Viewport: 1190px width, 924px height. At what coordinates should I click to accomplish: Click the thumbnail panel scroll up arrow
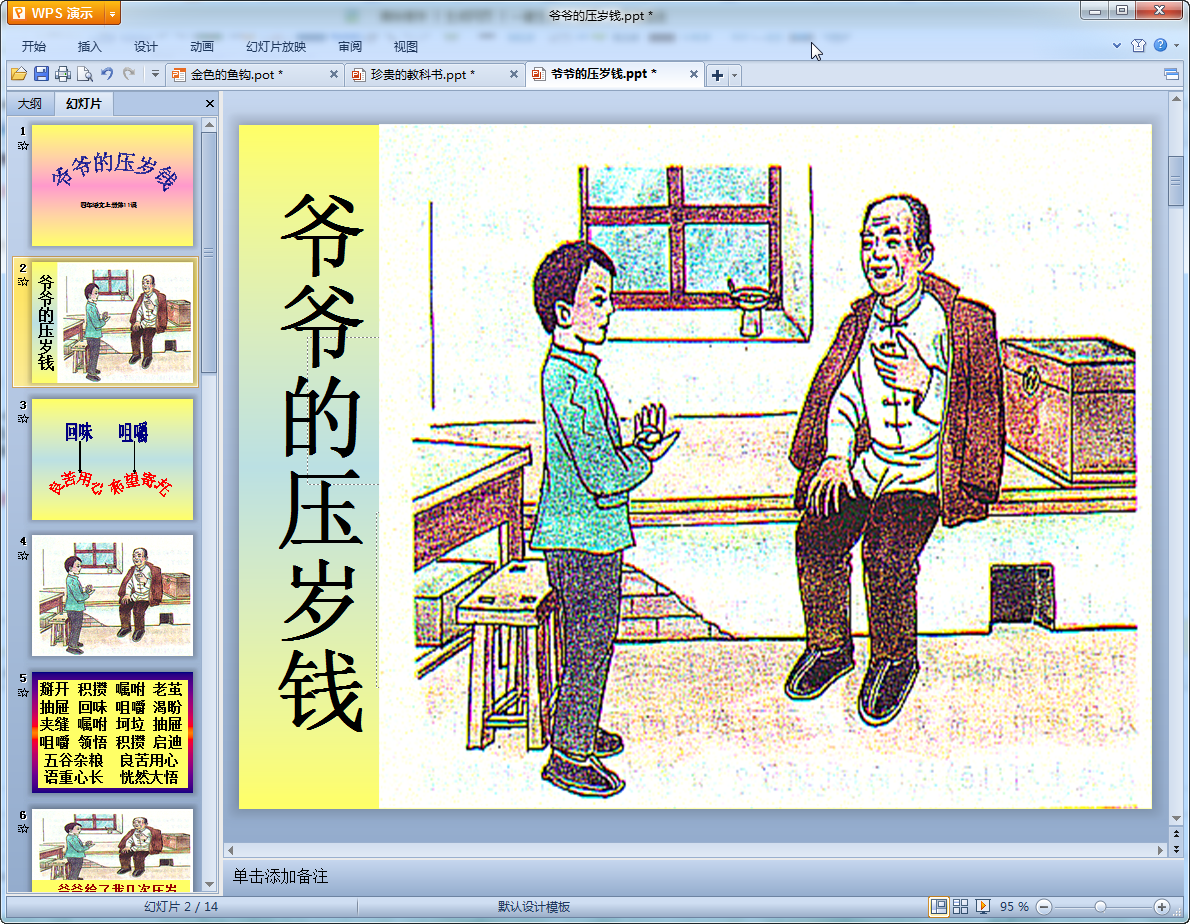click(x=209, y=124)
